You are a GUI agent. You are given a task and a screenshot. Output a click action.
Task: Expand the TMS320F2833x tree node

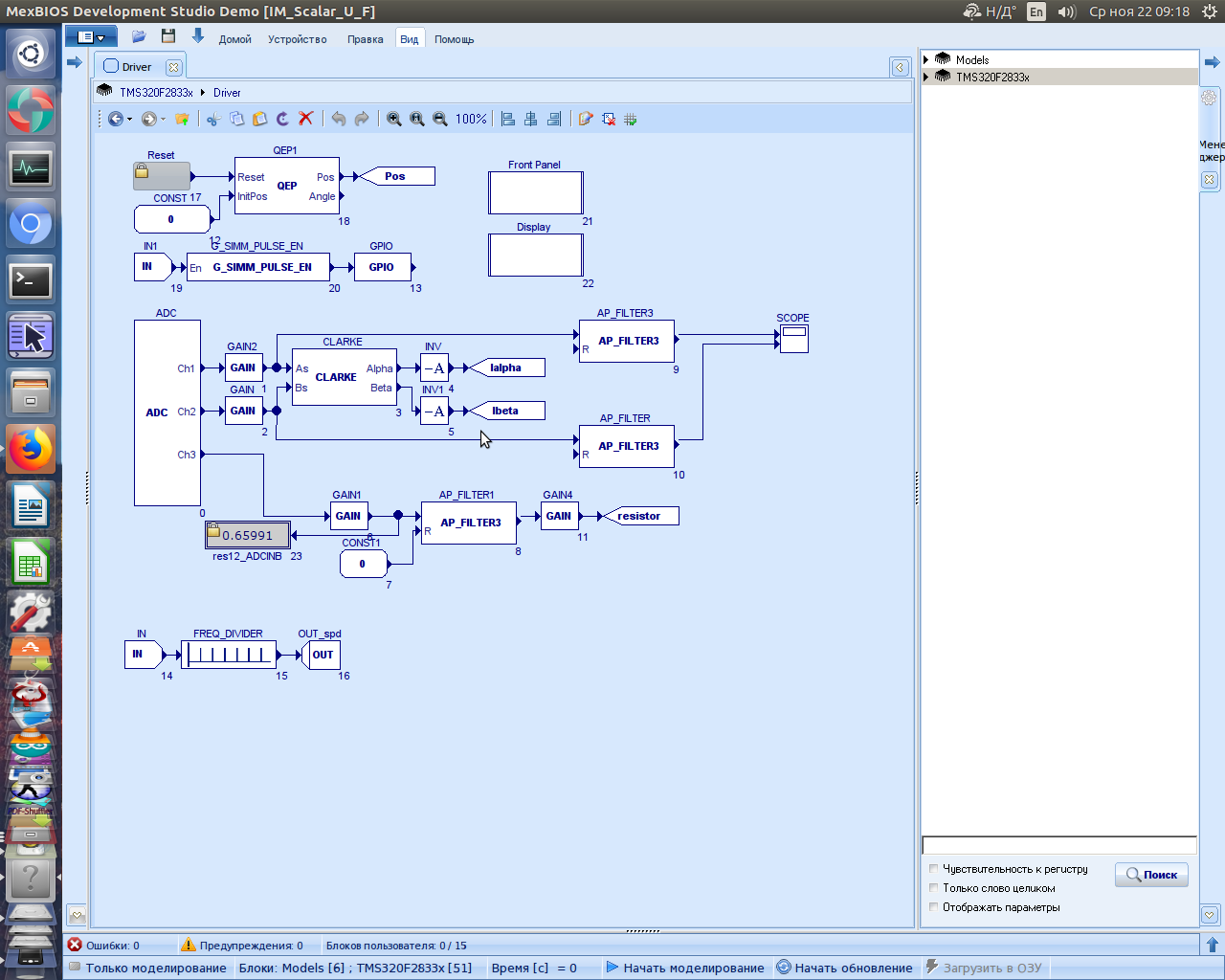926,77
